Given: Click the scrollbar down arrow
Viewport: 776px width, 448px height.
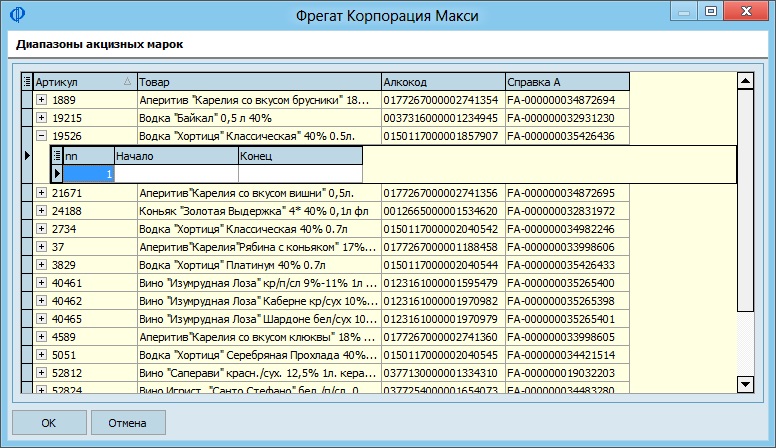Looking at the screenshot, I should point(745,384).
